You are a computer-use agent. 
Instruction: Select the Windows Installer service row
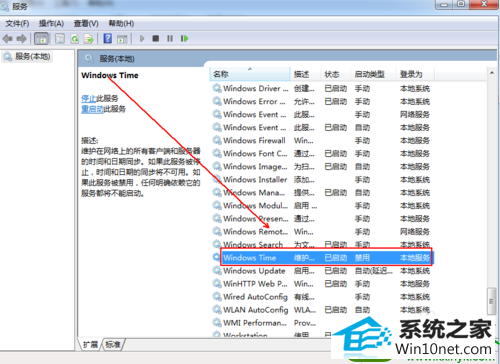(322, 180)
